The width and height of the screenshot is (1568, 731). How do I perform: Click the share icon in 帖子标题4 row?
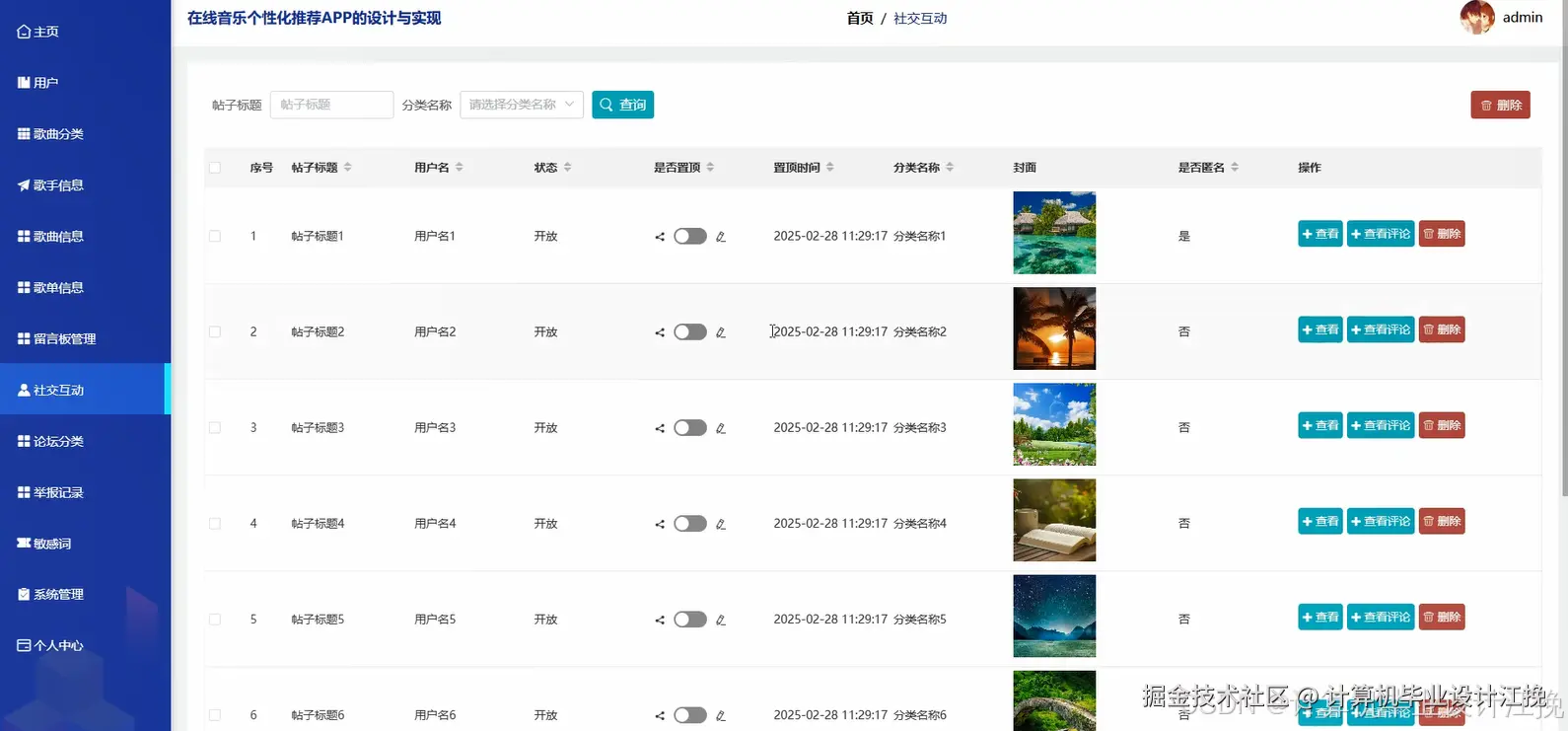pos(660,524)
